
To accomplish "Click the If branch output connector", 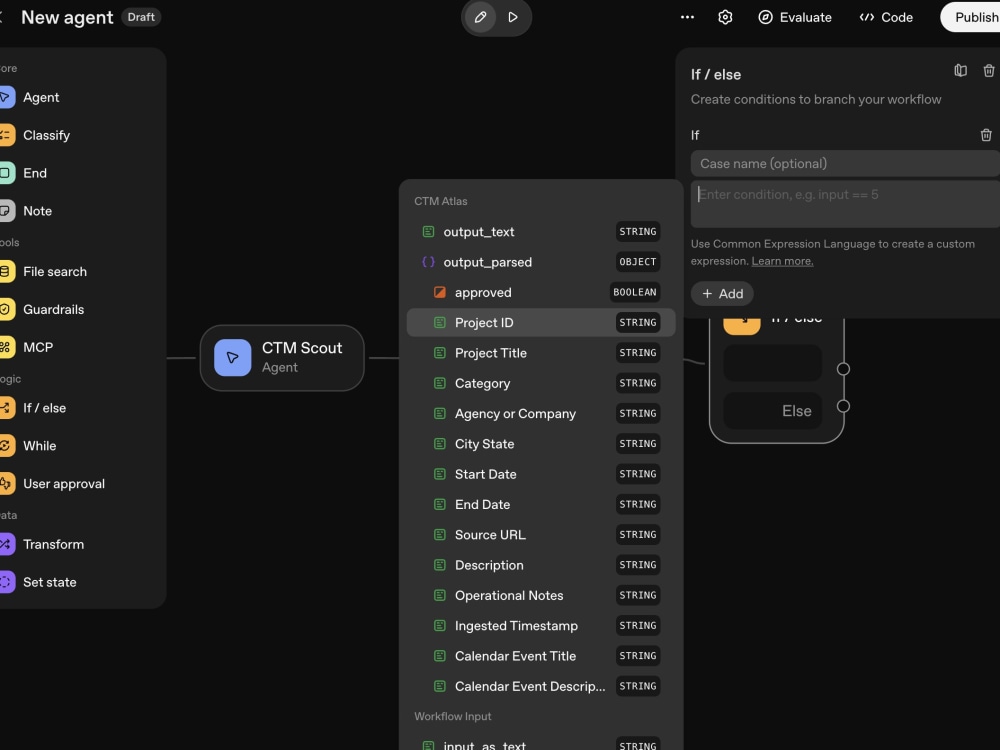I will (843, 369).
